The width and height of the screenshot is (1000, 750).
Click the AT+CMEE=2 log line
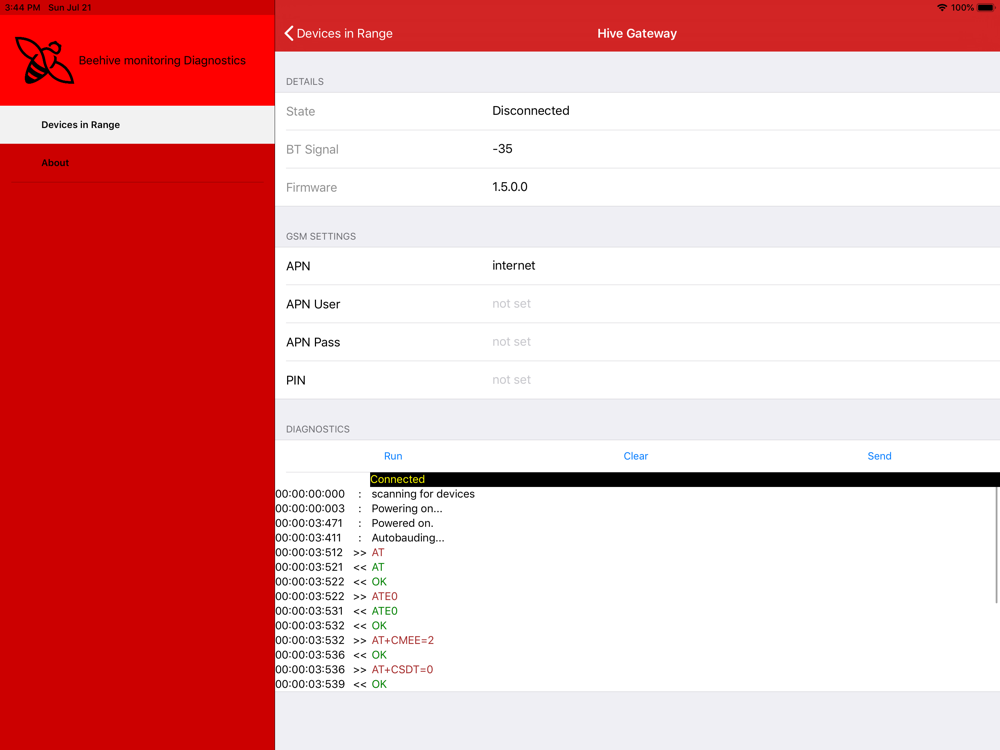(x=403, y=640)
